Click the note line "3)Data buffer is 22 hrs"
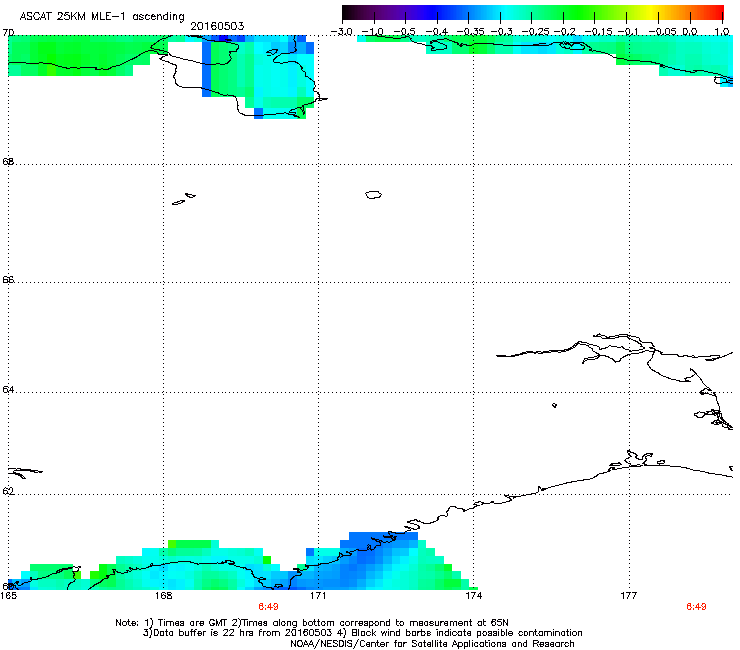Screen dimensions: 740x650 coord(362,633)
